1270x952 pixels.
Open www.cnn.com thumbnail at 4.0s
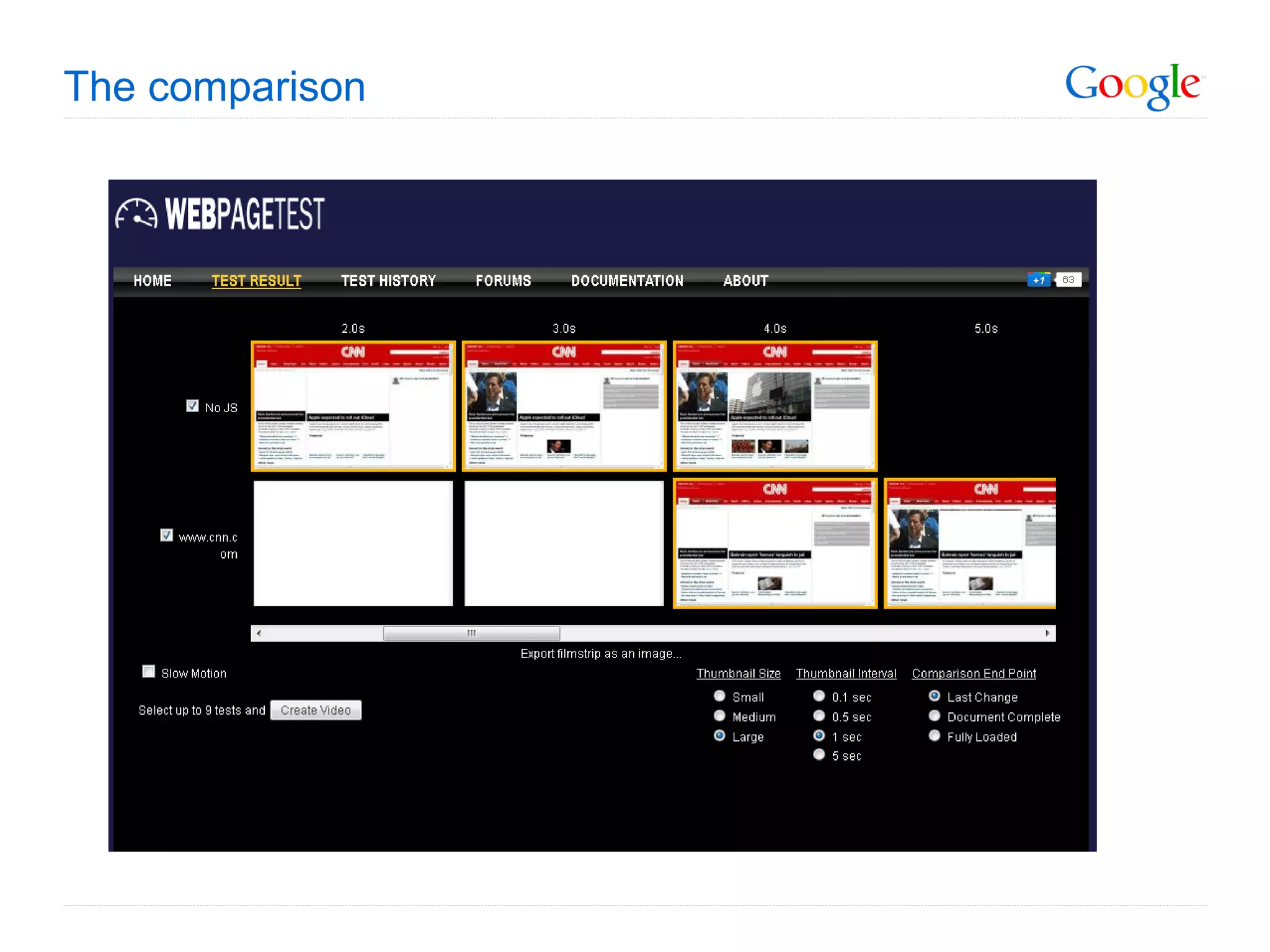click(775, 544)
